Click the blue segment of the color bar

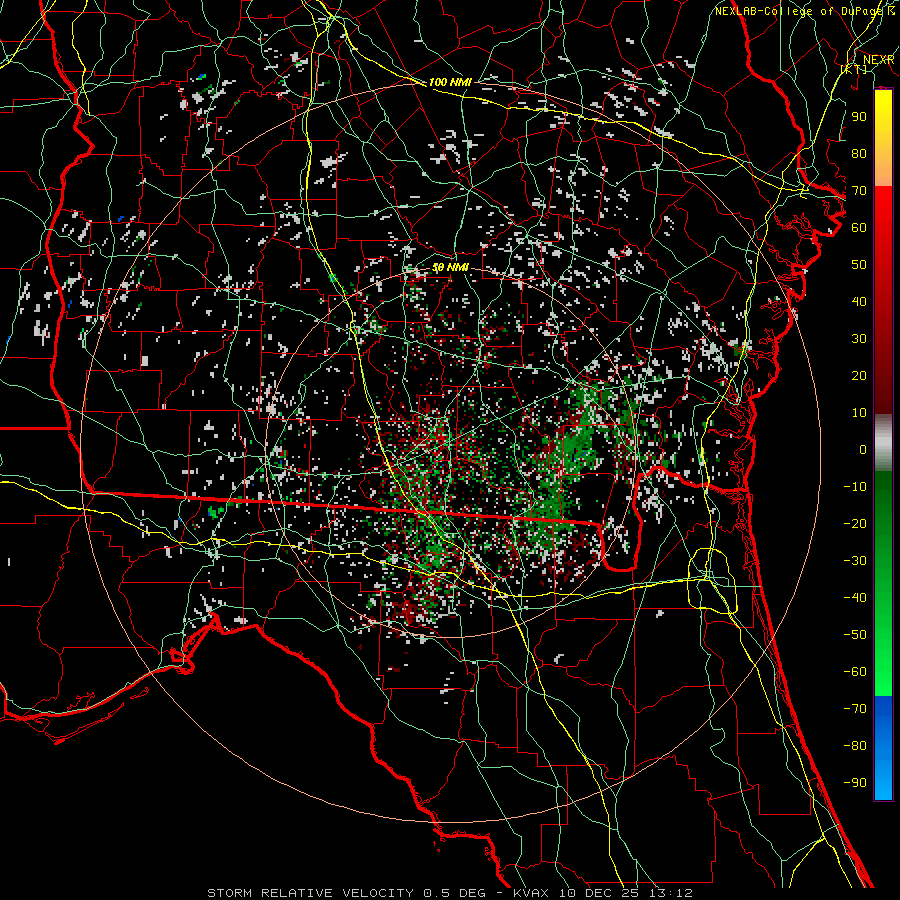point(883,747)
